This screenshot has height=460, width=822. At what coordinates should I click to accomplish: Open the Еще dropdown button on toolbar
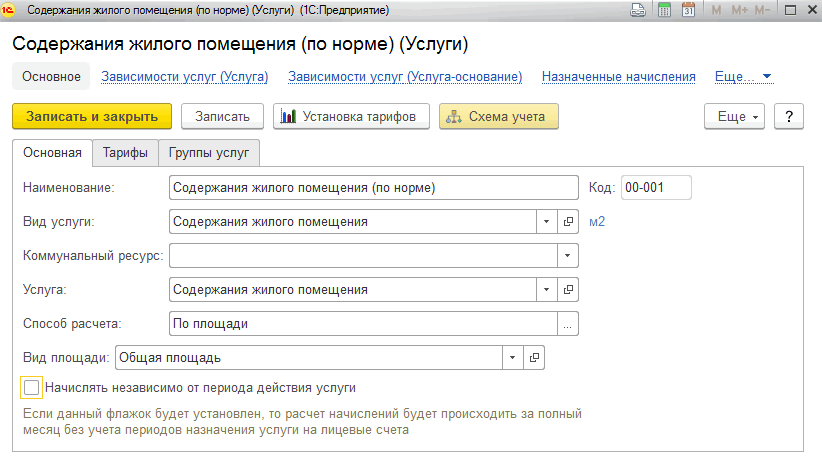(734, 116)
